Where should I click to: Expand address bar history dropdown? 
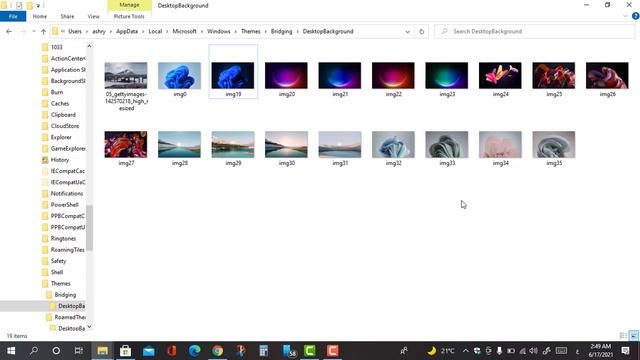click(407, 31)
